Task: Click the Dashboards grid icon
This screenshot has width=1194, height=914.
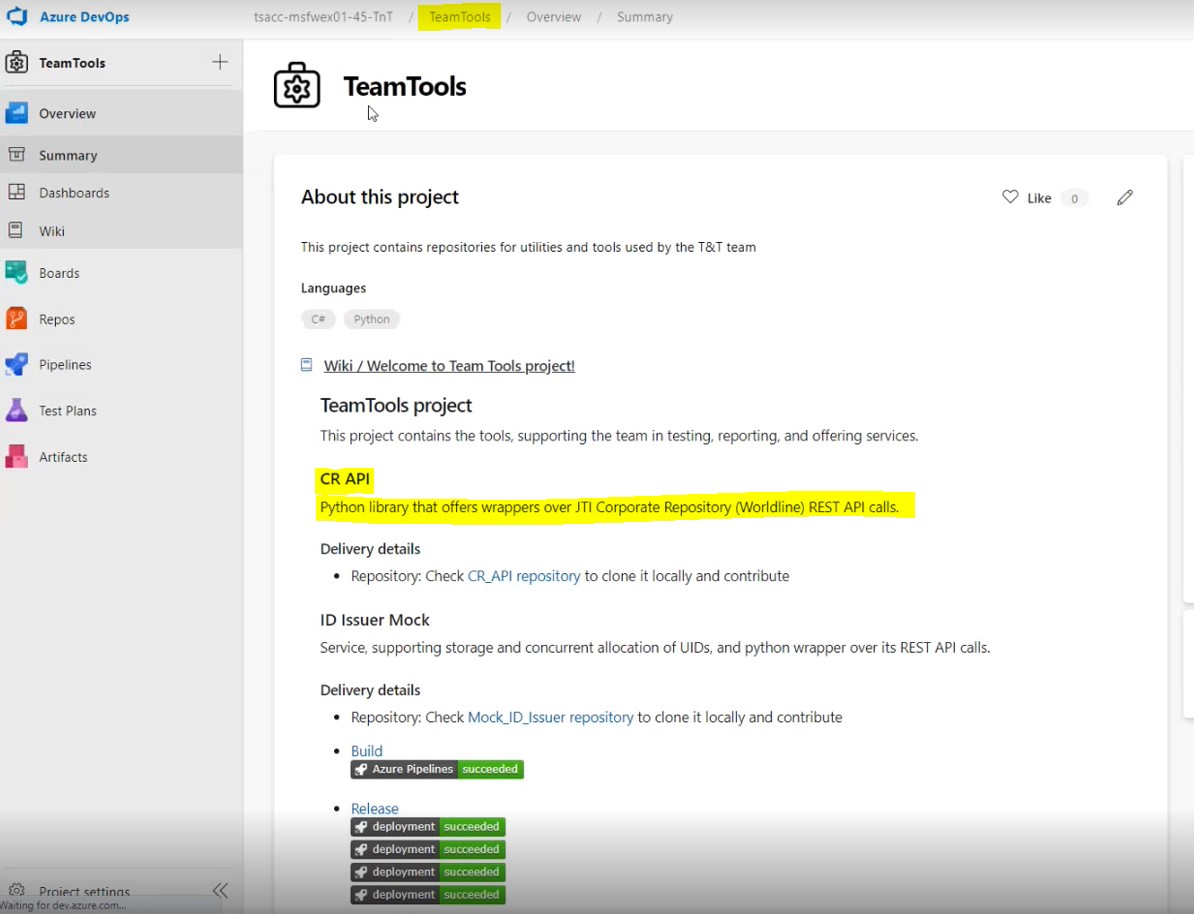Action: [x=17, y=192]
